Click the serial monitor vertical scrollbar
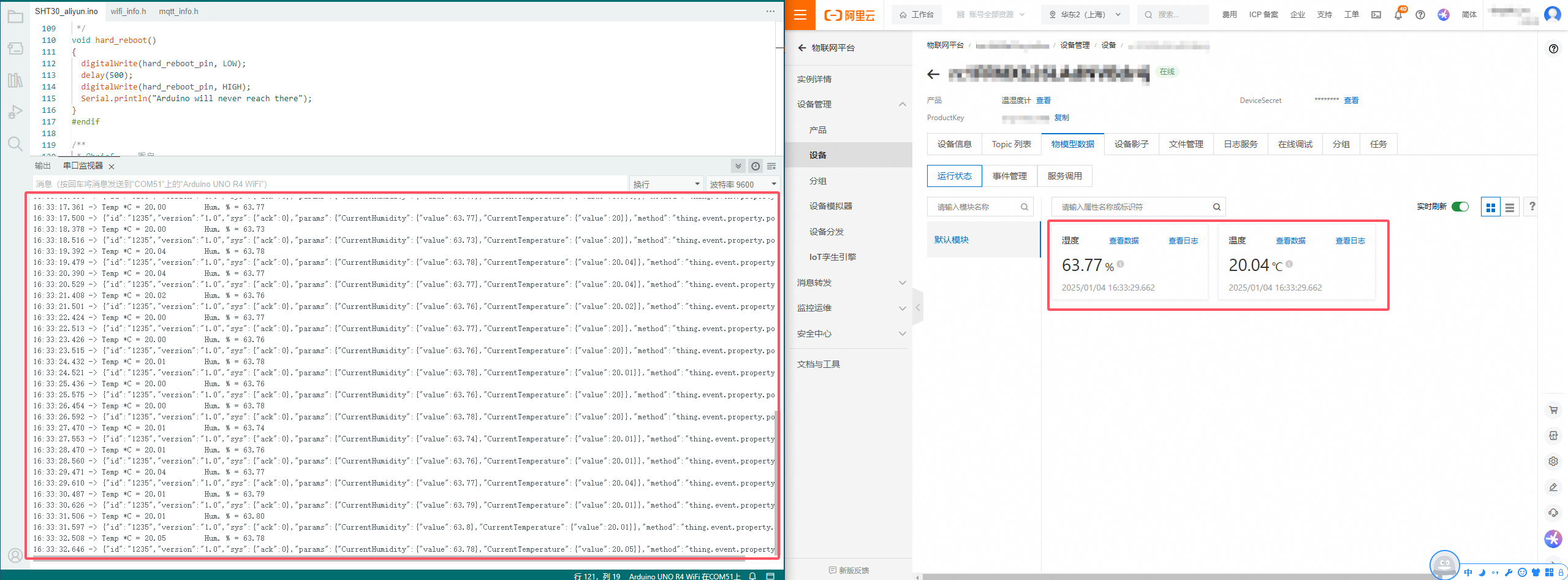This screenshot has width=1568, height=580. [x=776, y=478]
